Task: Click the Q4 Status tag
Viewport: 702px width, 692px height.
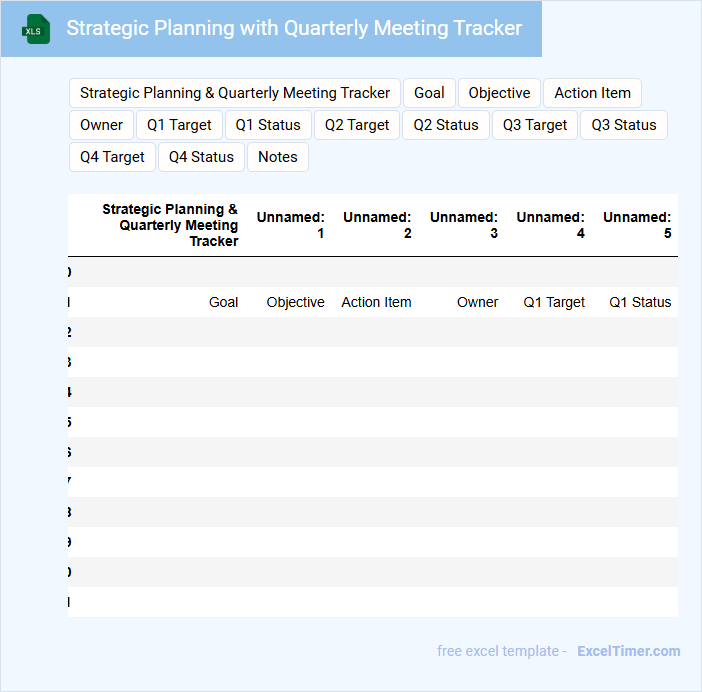Action: pos(201,157)
